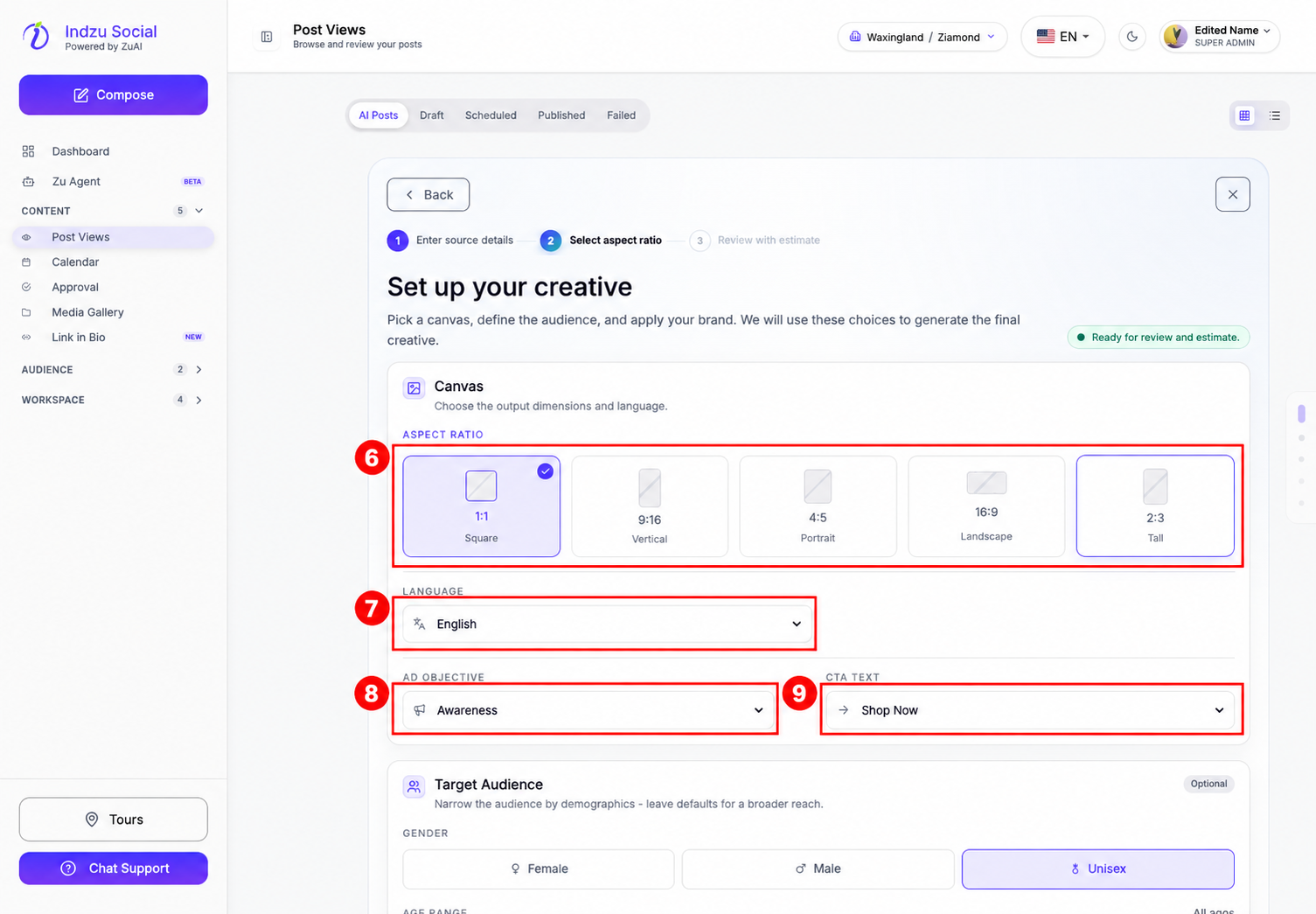The width and height of the screenshot is (1316, 914).
Task: Click the user avatar picture
Action: click(1176, 37)
